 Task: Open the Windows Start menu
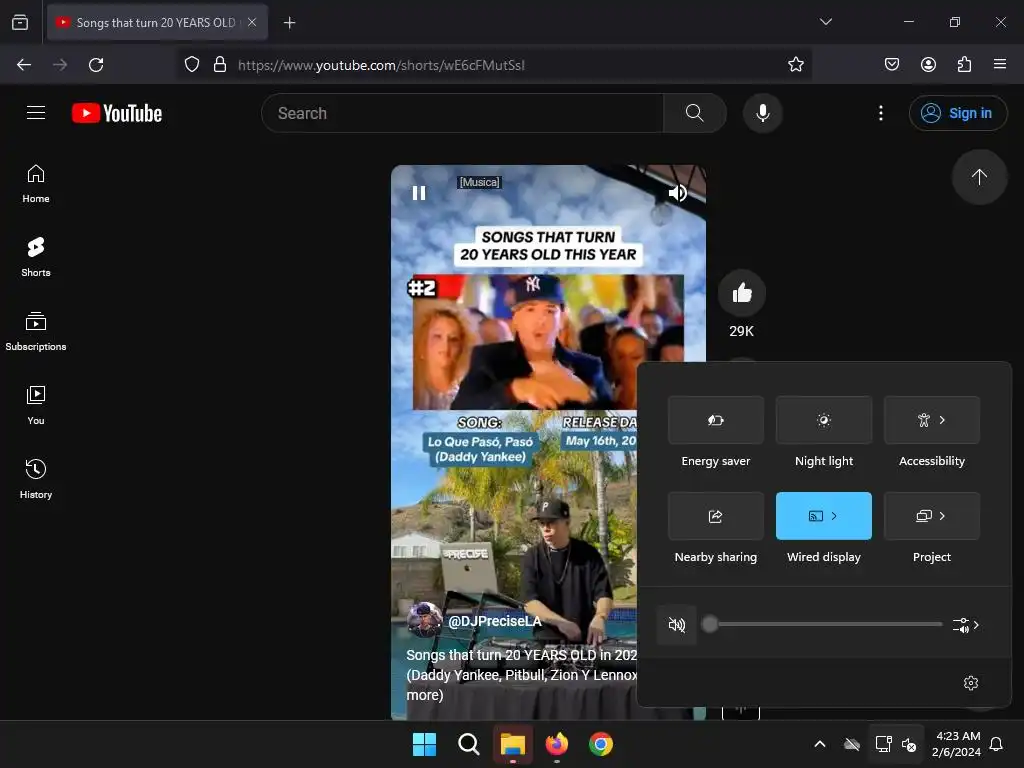[424, 744]
